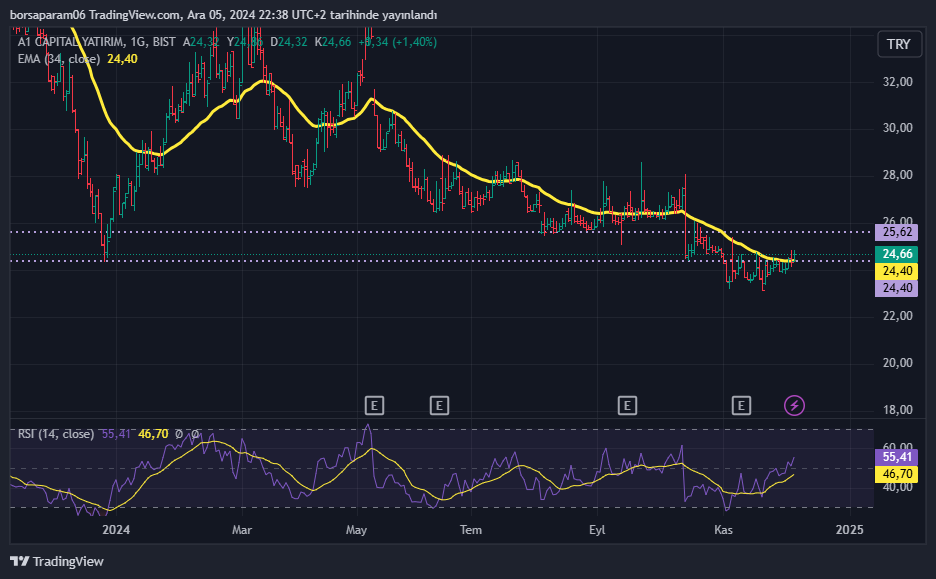Select the 25,62 purple price label
This screenshot has height=579, width=936.
(897, 232)
